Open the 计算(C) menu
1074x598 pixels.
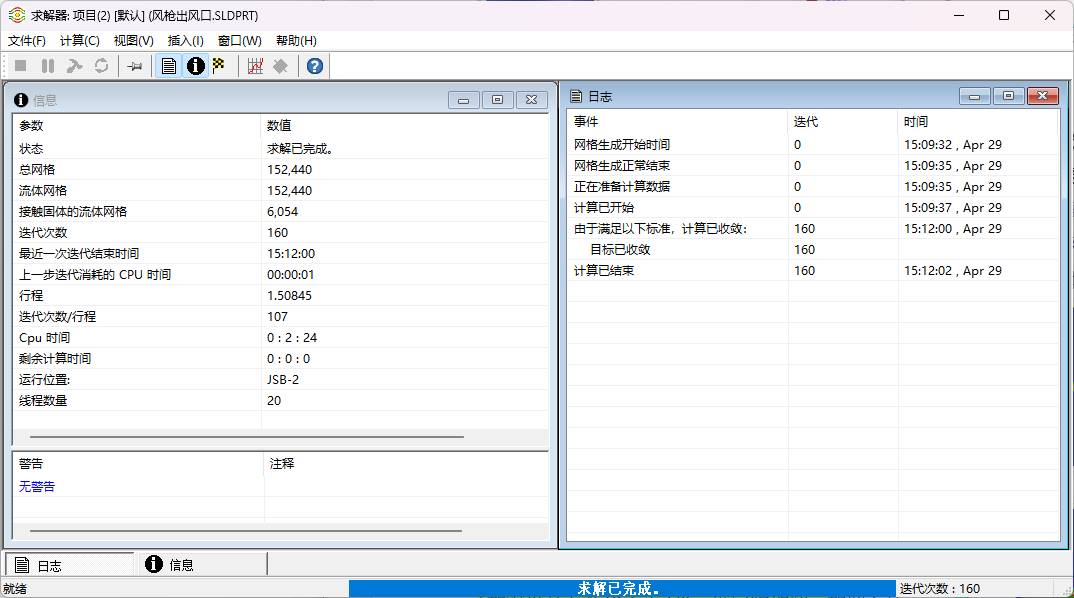80,41
